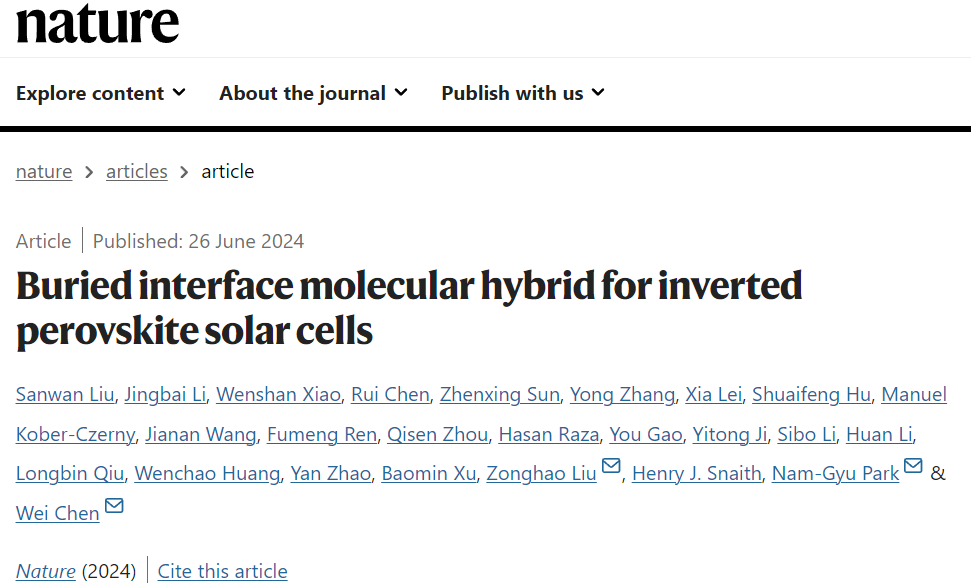Viewport: 971px width, 586px height.
Task: Open the Nature journal citation link
Action: 46,571
